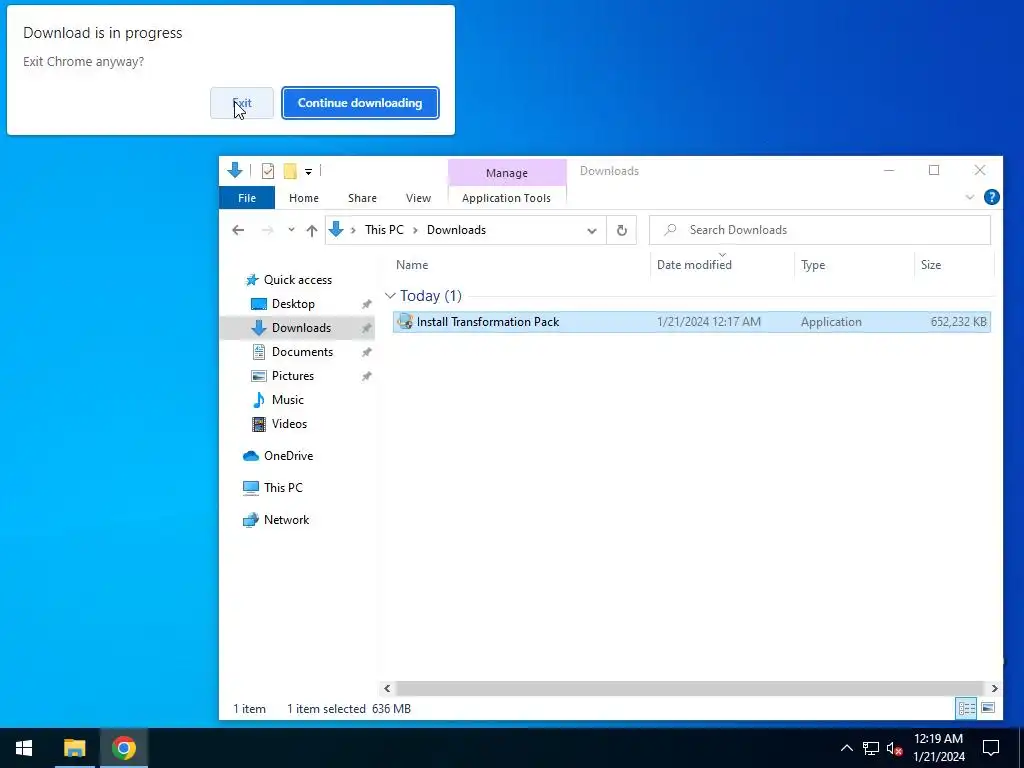1024x768 pixels.
Task: Open Documents in the navigation pane
Action: coord(302,352)
